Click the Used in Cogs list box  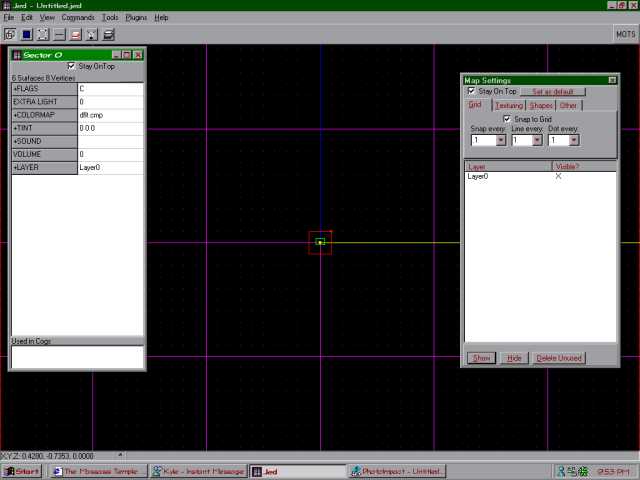(78, 357)
